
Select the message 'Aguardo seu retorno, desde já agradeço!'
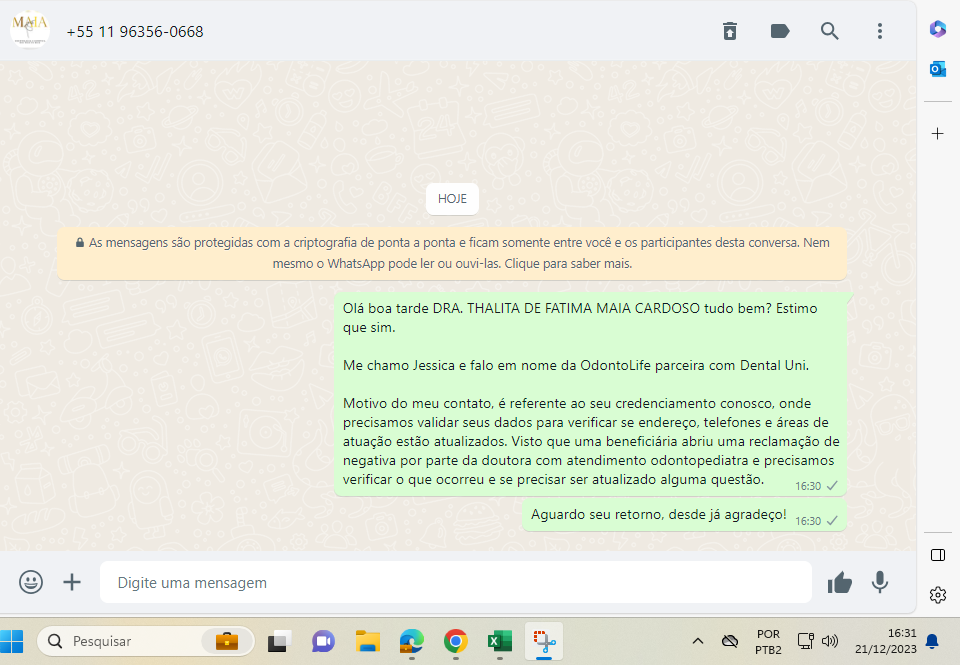684,515
